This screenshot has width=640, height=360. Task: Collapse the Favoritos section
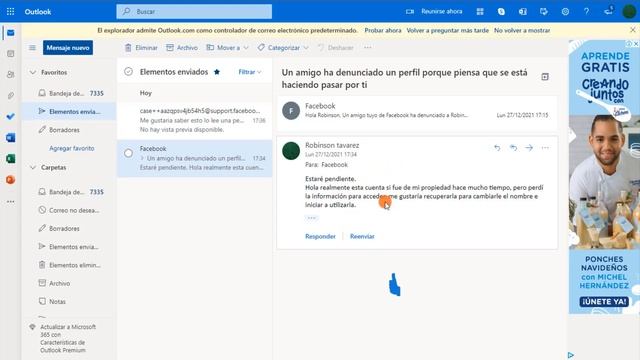[x=33, y=72]
